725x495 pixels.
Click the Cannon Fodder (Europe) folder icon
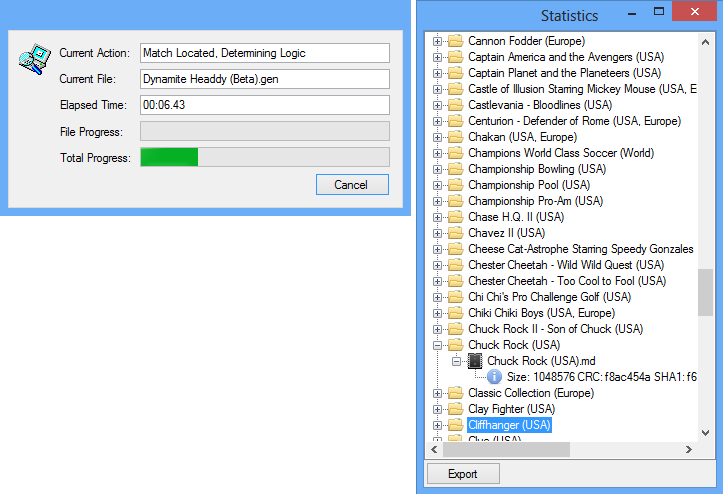(x=455, y=41)
